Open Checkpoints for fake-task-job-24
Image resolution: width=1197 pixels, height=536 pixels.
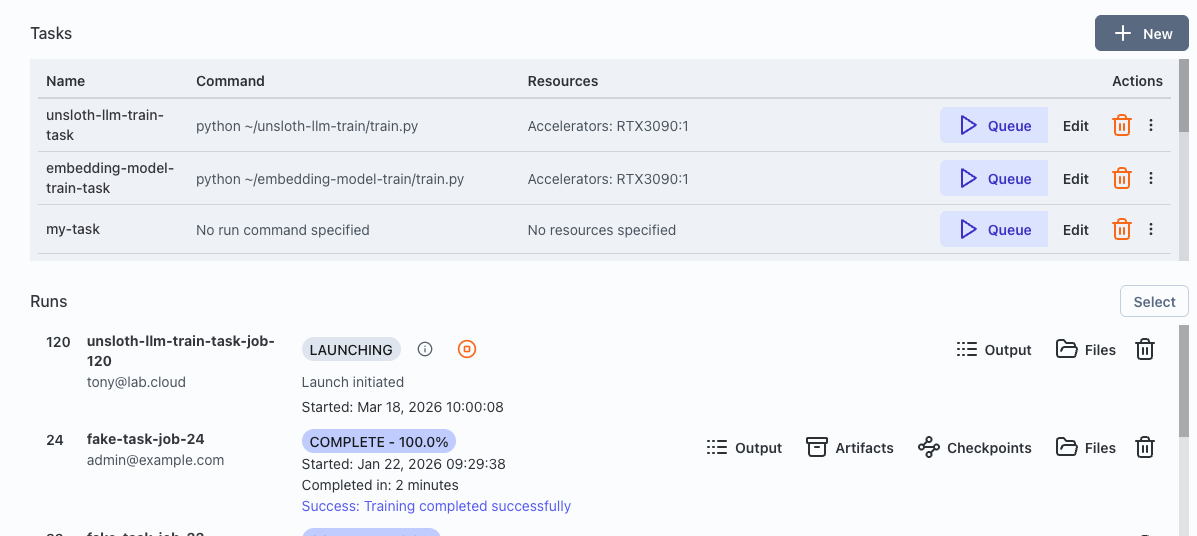[x=974, y=448]
